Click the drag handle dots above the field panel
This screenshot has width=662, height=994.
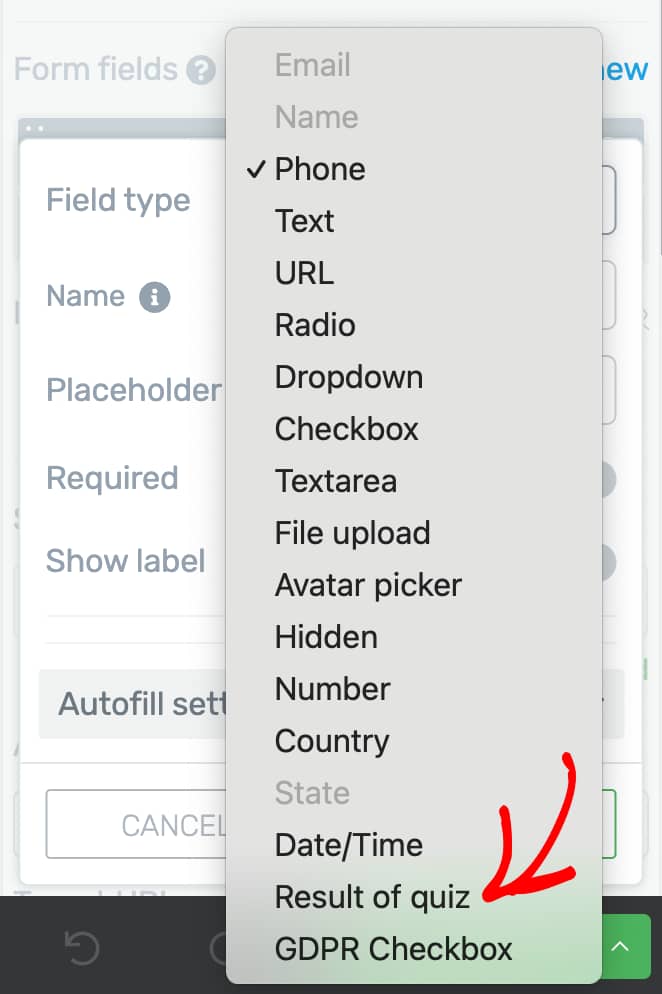(35, 129)
